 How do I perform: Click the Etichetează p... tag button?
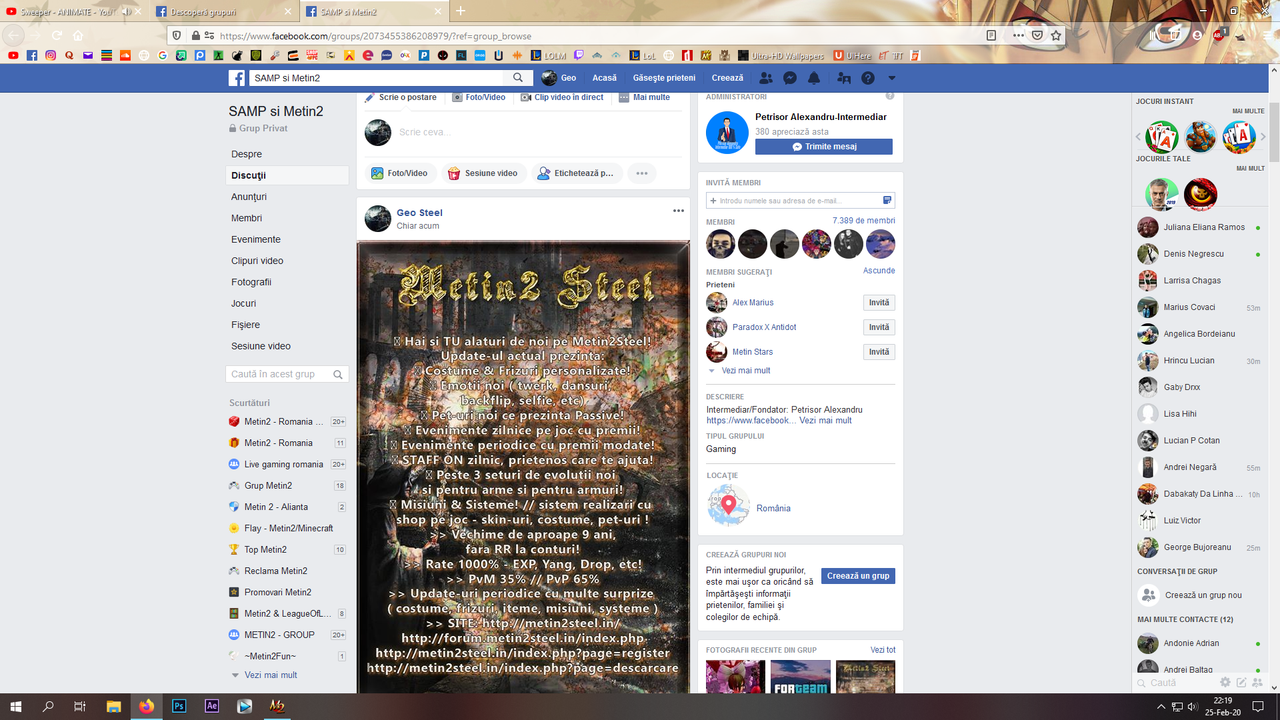coord(576,173)
